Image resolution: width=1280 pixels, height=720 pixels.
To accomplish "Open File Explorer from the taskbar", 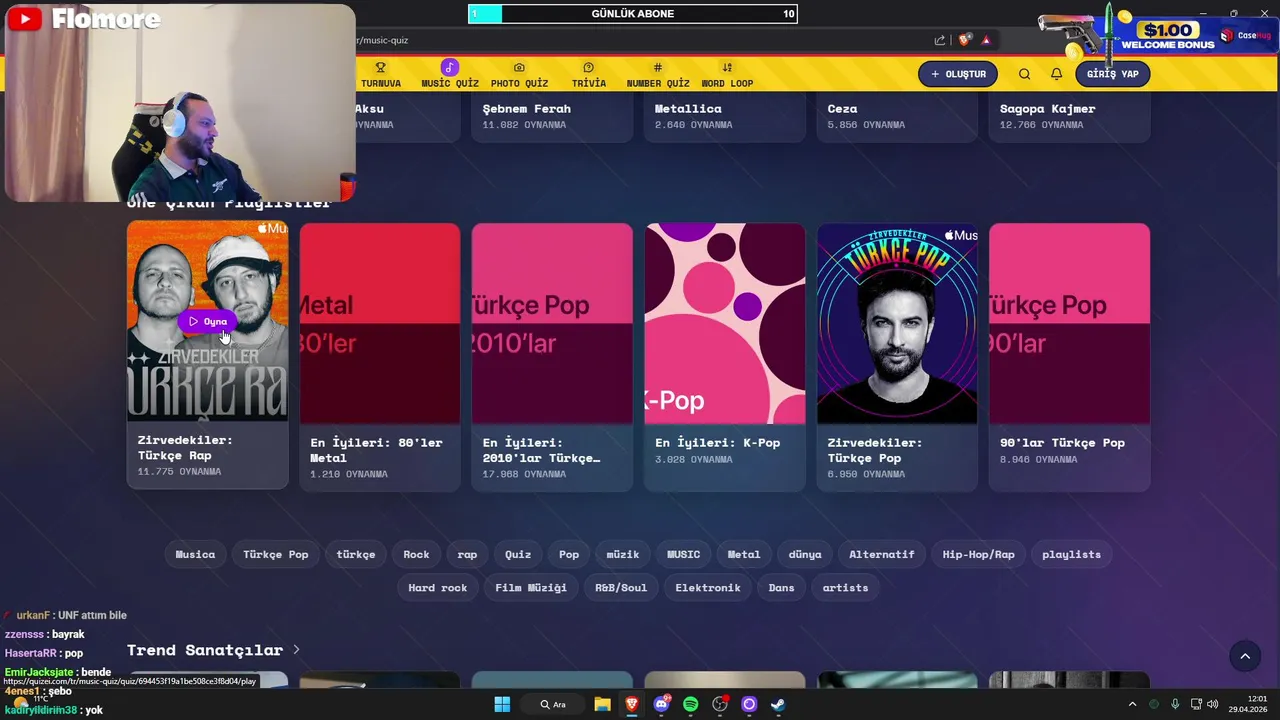I will click(602, 704).
